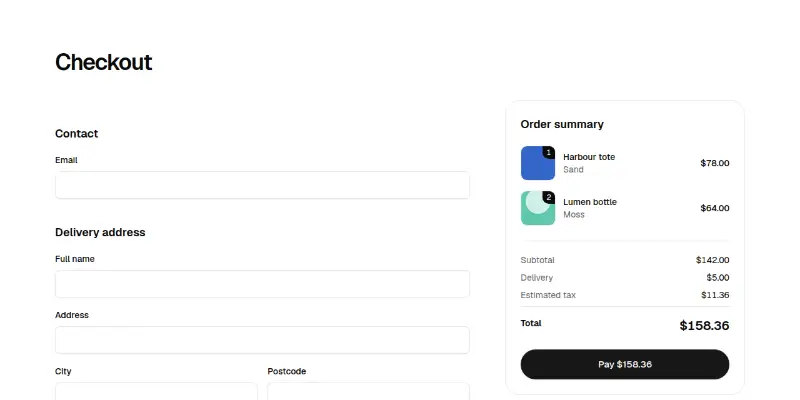Click the Contact section heading
This screenshot has width=800, height=400.
pyautogui.click(x=77, y=134)
